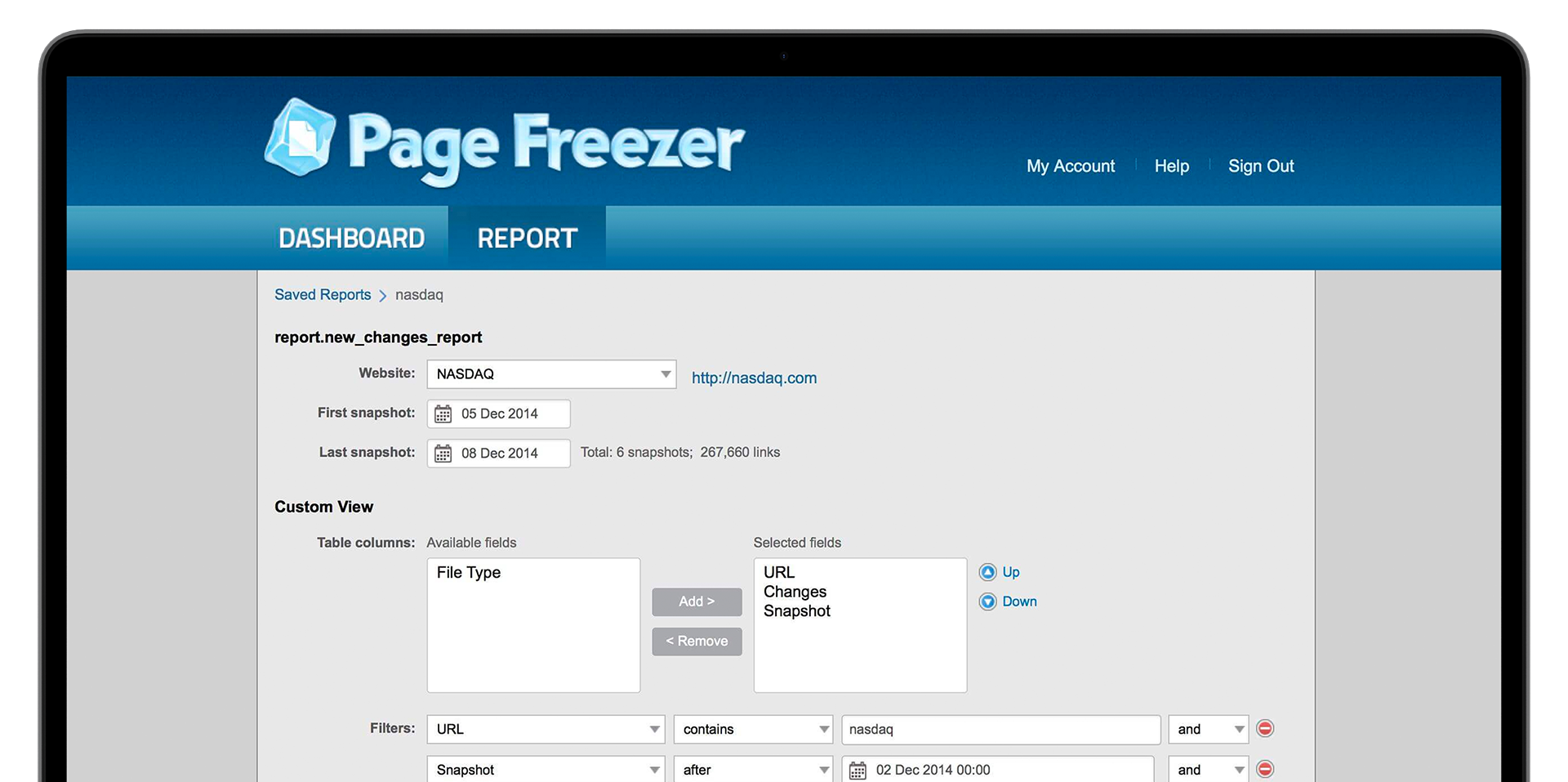Open the URL filter field dropdown
The height and width of the screenshot is (782, 1568).
coord(546,729)
